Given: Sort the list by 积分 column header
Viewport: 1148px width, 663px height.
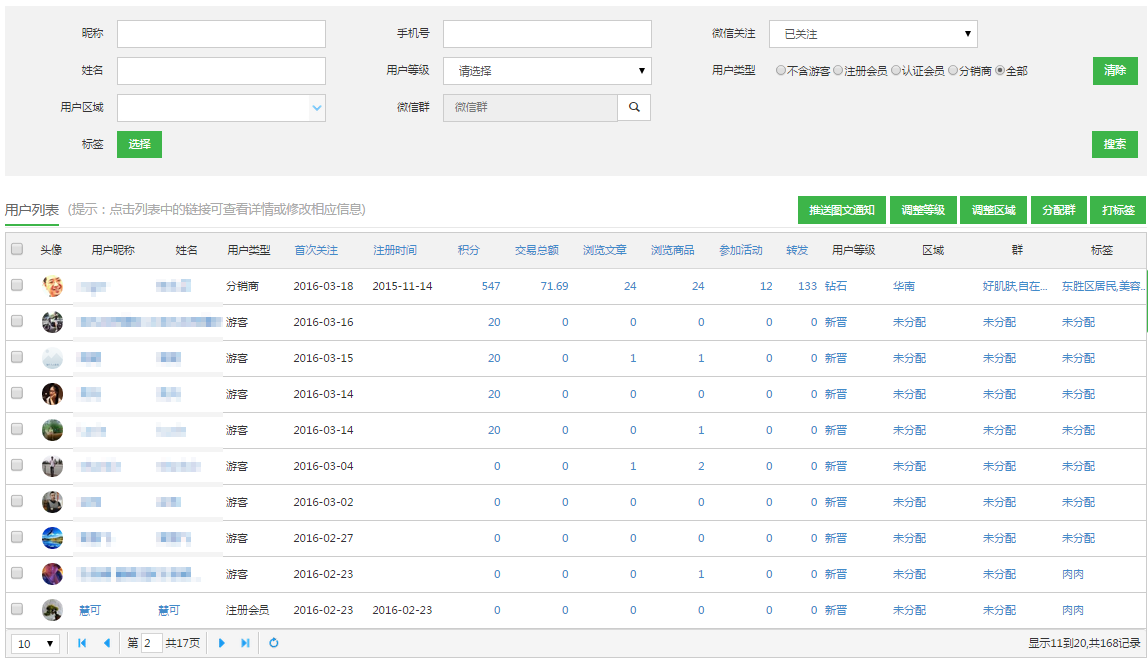Looking at the screenshot, I should 469,250.
